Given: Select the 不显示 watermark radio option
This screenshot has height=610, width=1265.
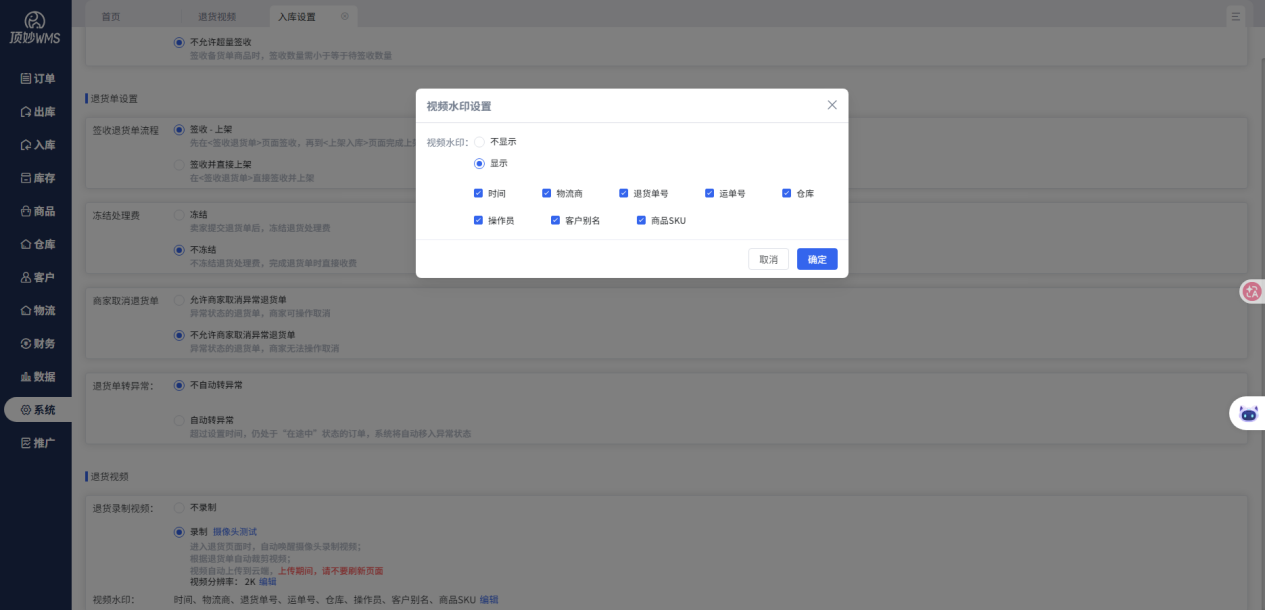Looking at the screenshot, I should 479,142.
